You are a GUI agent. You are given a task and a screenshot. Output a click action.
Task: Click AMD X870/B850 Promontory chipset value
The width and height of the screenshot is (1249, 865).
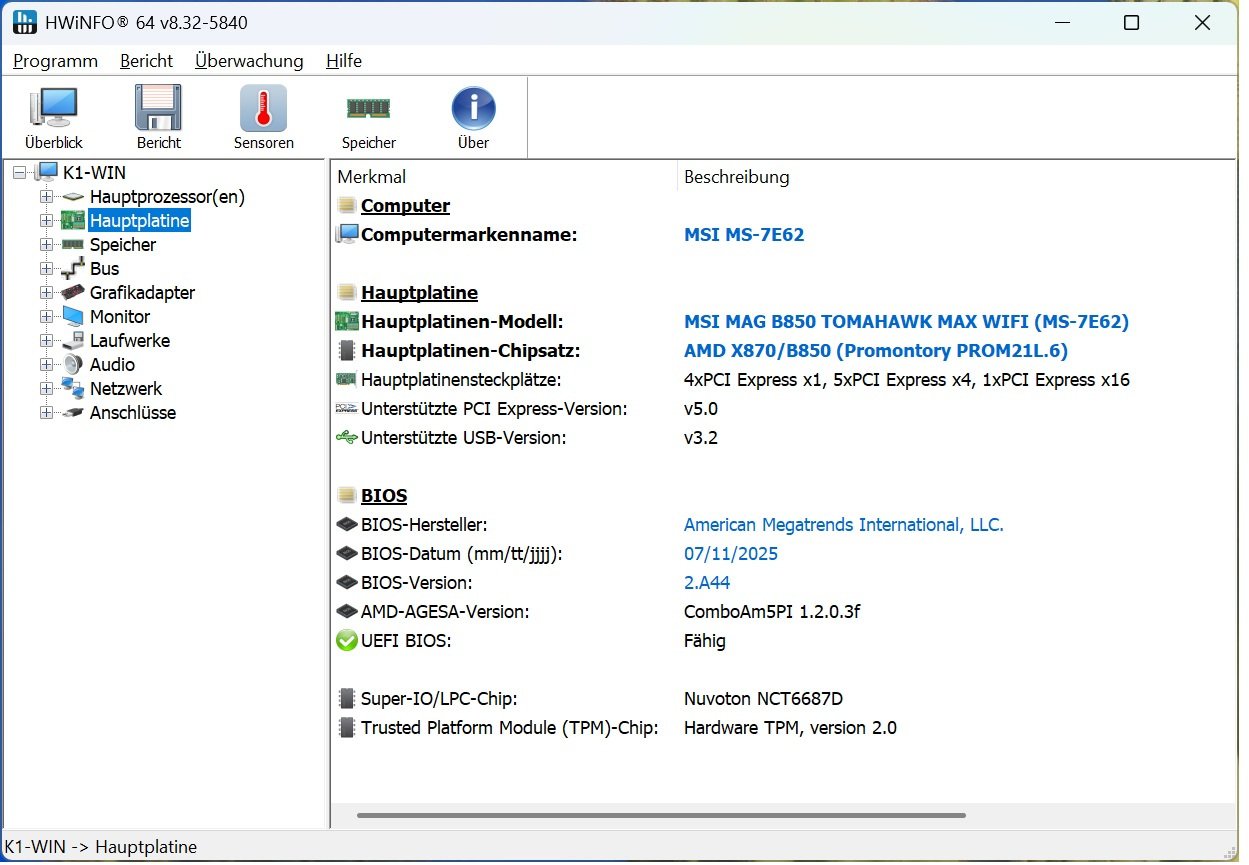[x=876, y=351]
